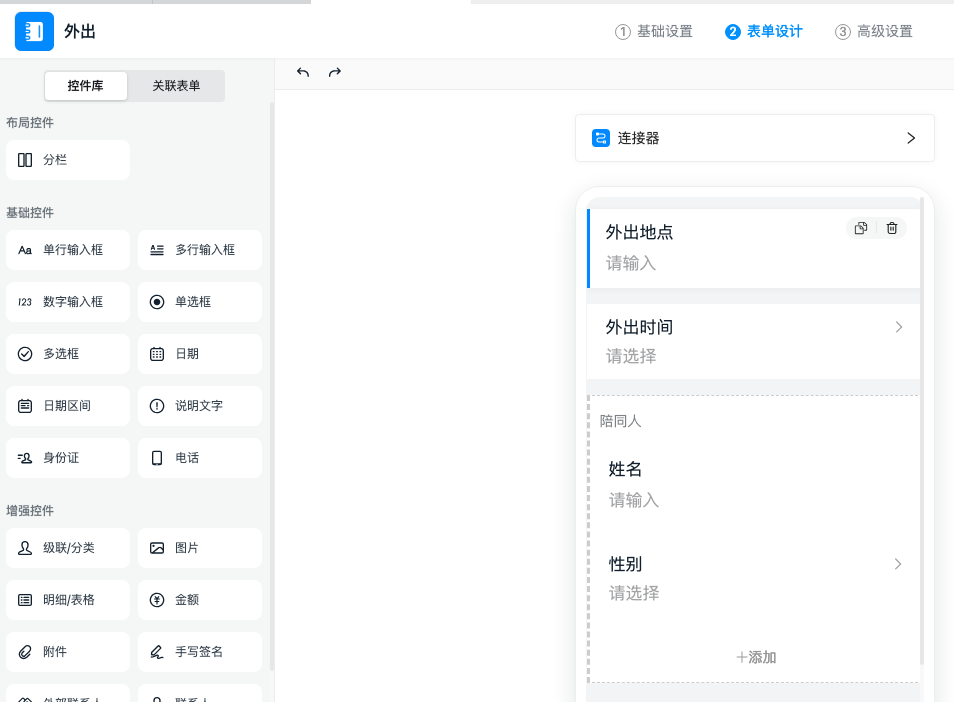
Task: Add a 日期 control
Action: [200, 354]
